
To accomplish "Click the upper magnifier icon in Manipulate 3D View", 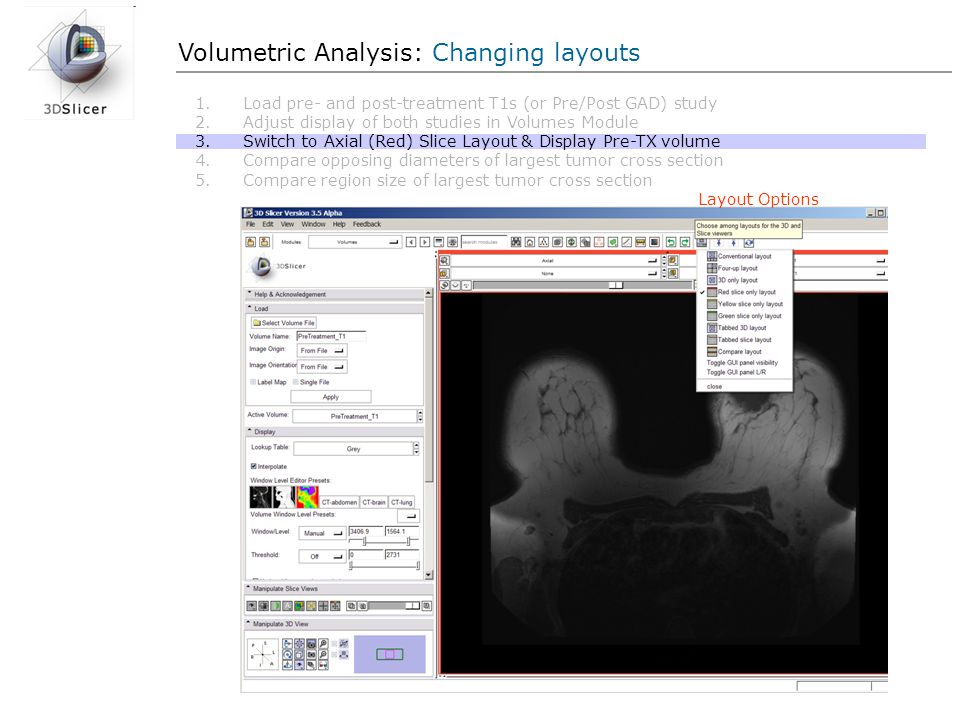I will pos(323,643).
